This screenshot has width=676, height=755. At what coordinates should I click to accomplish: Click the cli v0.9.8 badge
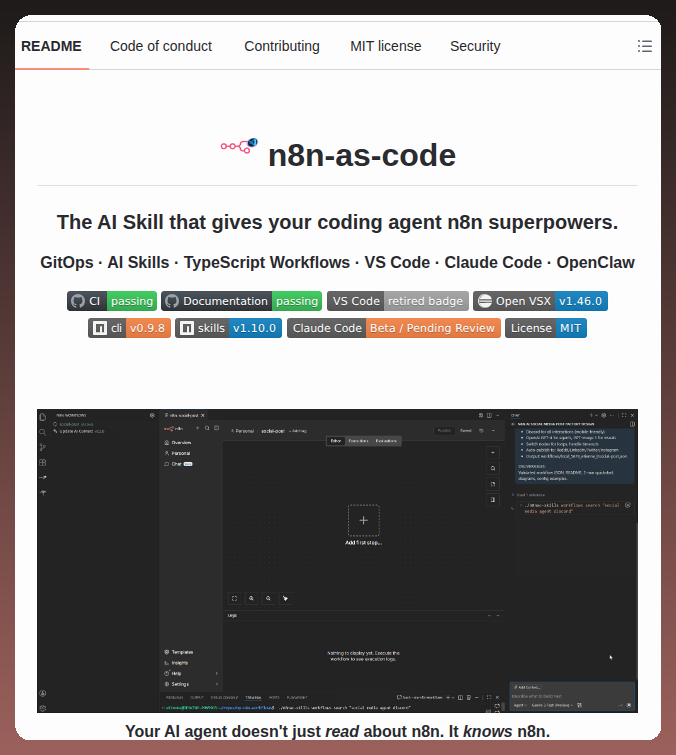(130, 328)
